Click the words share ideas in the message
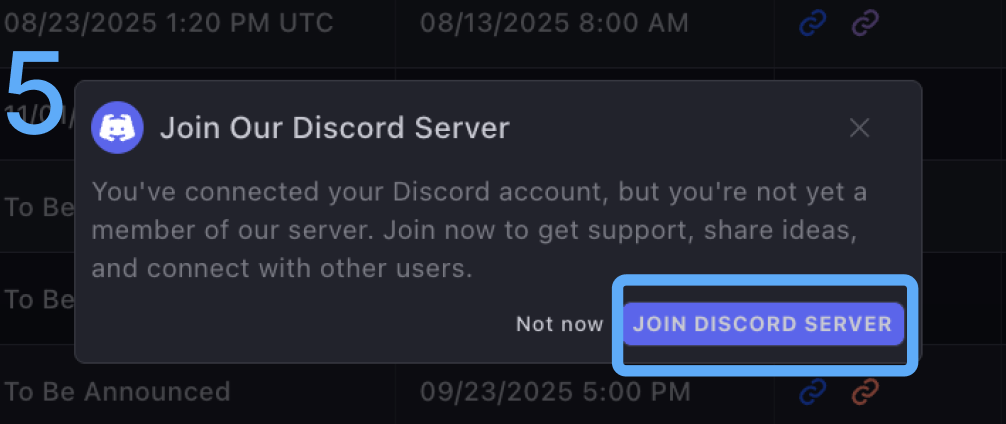Screen dimensions: 1006x424 [780, 230]
